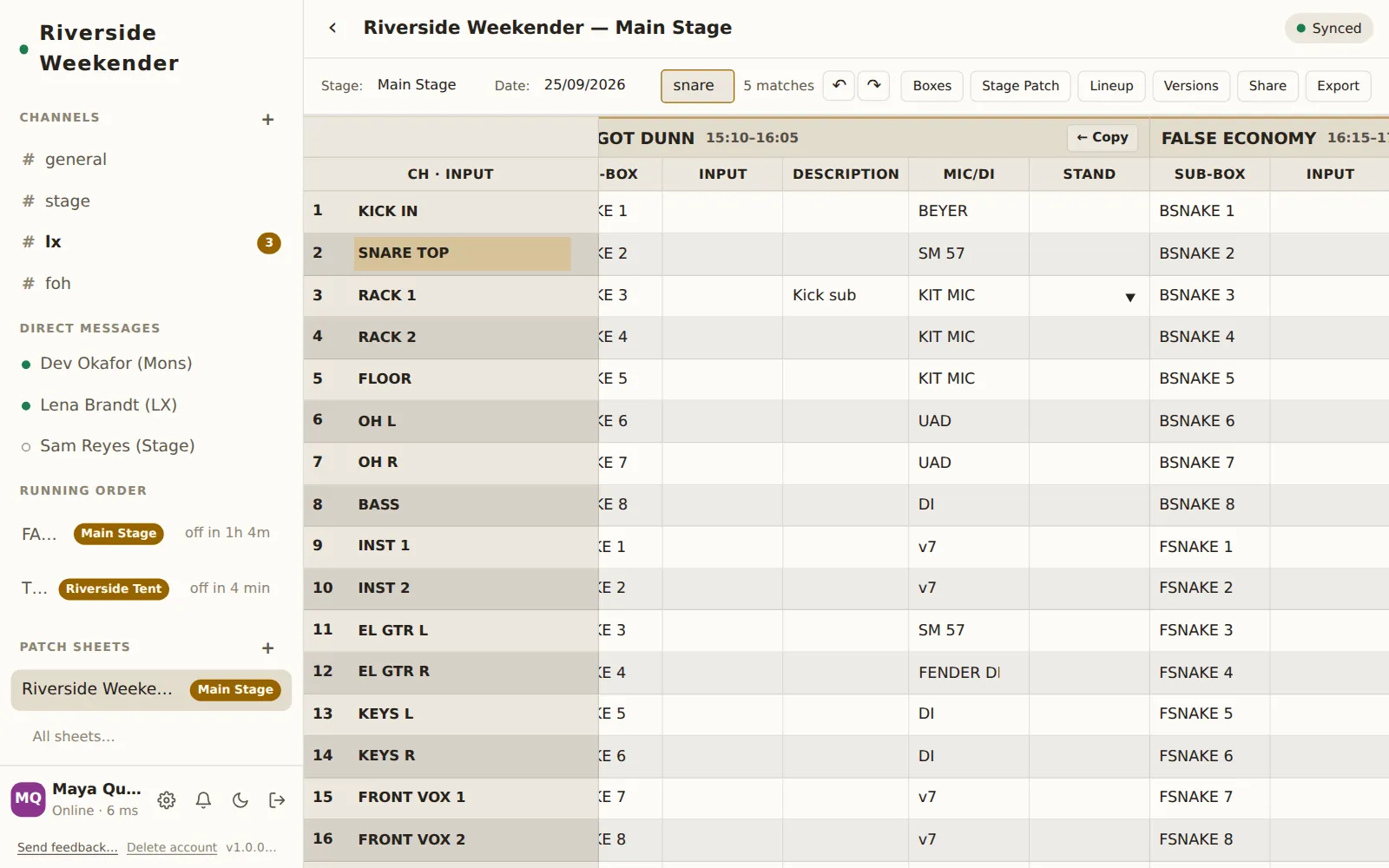Open notifications bell icon
Viewport: 1389px width, 868px height.
point(203,800)
